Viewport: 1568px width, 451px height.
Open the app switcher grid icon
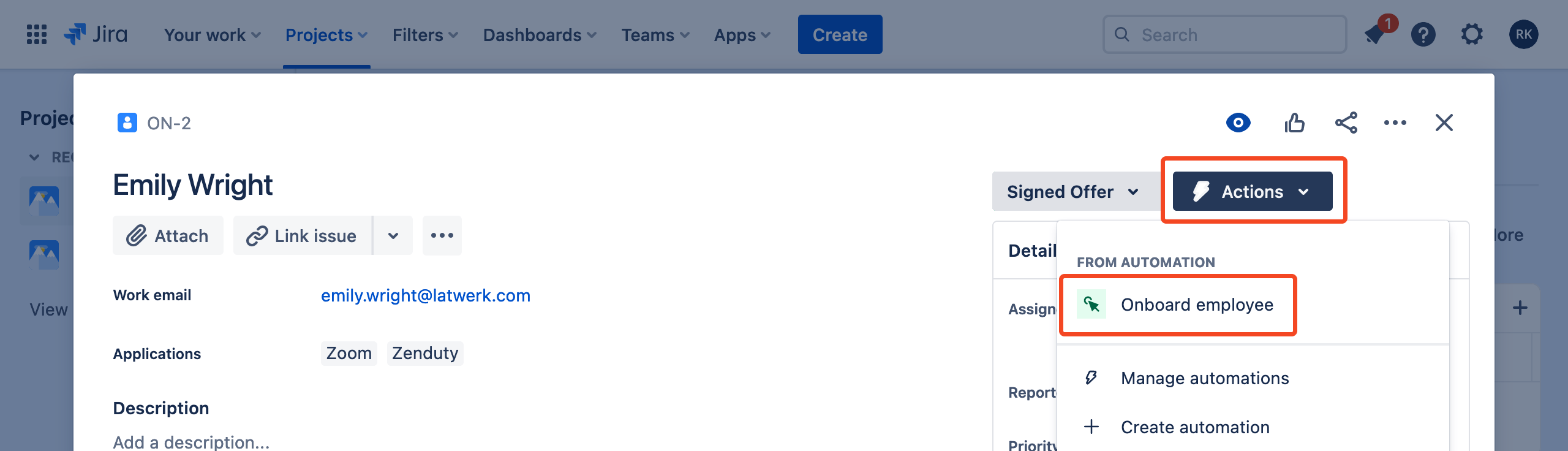(x=37, y=34)
